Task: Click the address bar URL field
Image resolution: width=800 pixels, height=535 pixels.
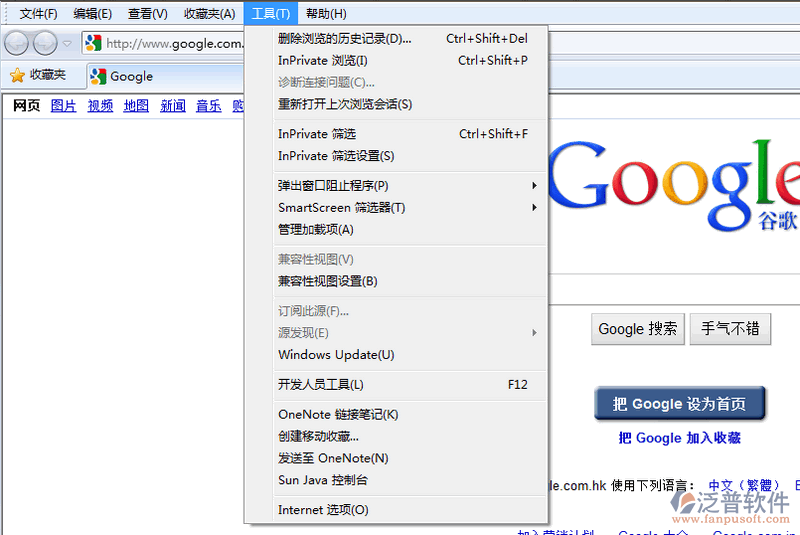Action: click(x=175, y=43)
